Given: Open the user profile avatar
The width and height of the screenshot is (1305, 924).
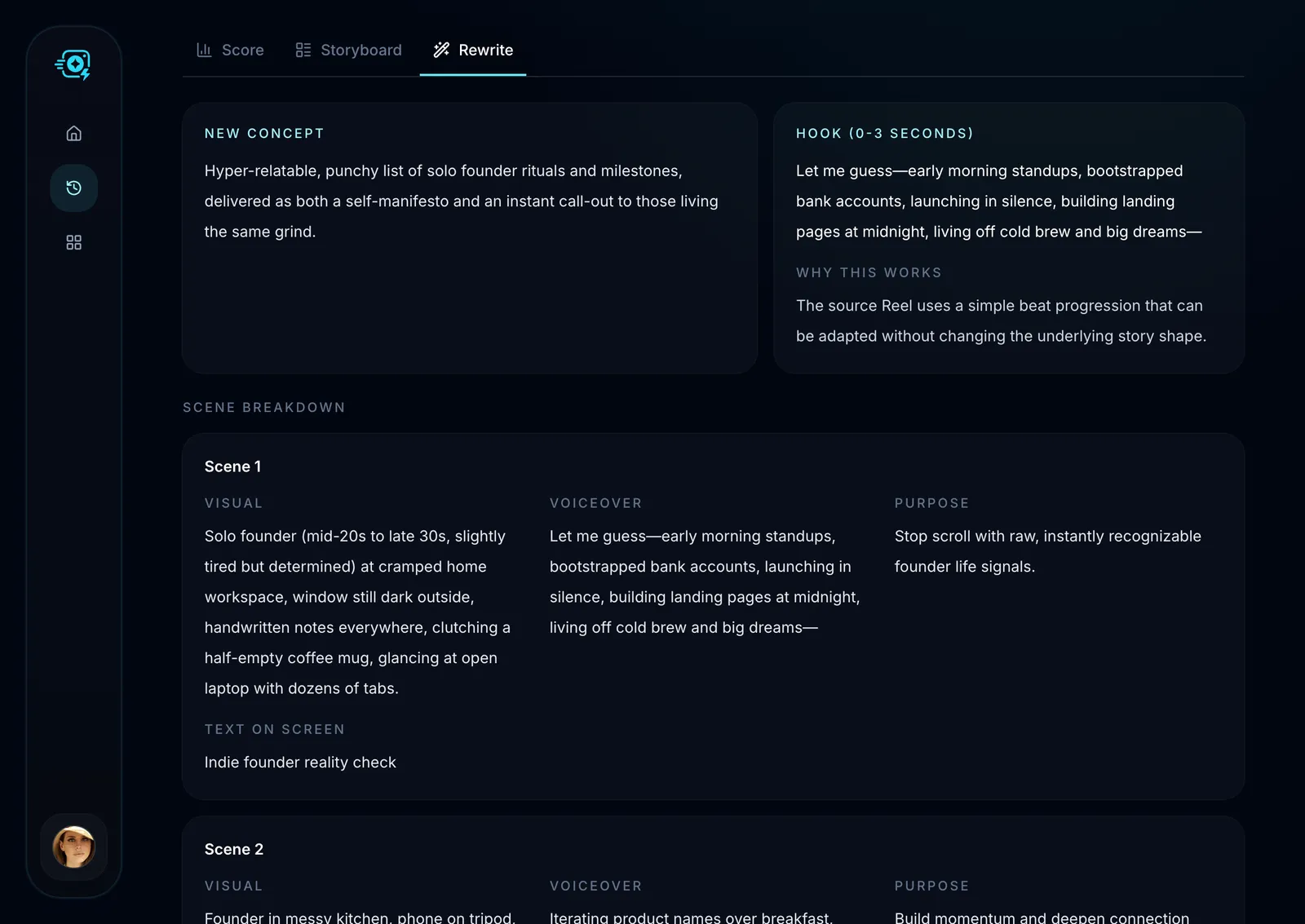Looking at the screenshot, I should 74,847.
